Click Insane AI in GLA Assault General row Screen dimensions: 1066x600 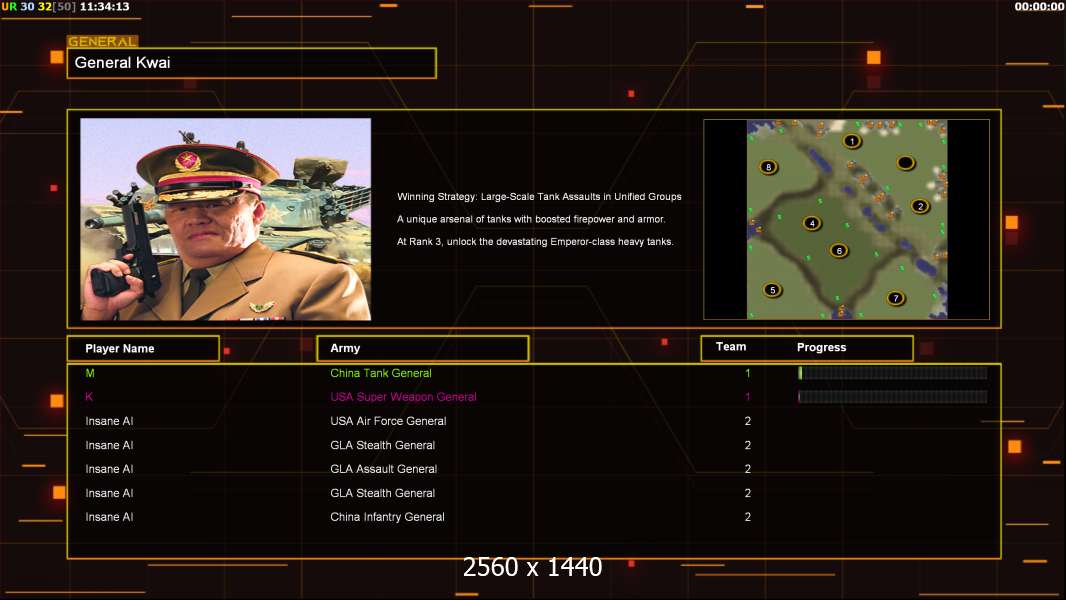coord(109,469)
